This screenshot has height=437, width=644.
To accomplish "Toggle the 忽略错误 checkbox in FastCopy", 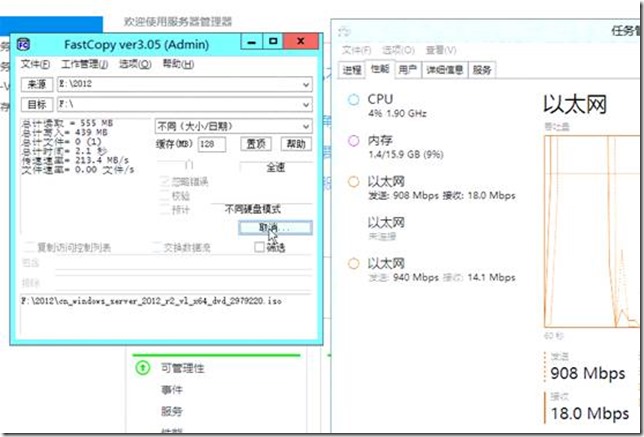I will (x=165, y=182).
